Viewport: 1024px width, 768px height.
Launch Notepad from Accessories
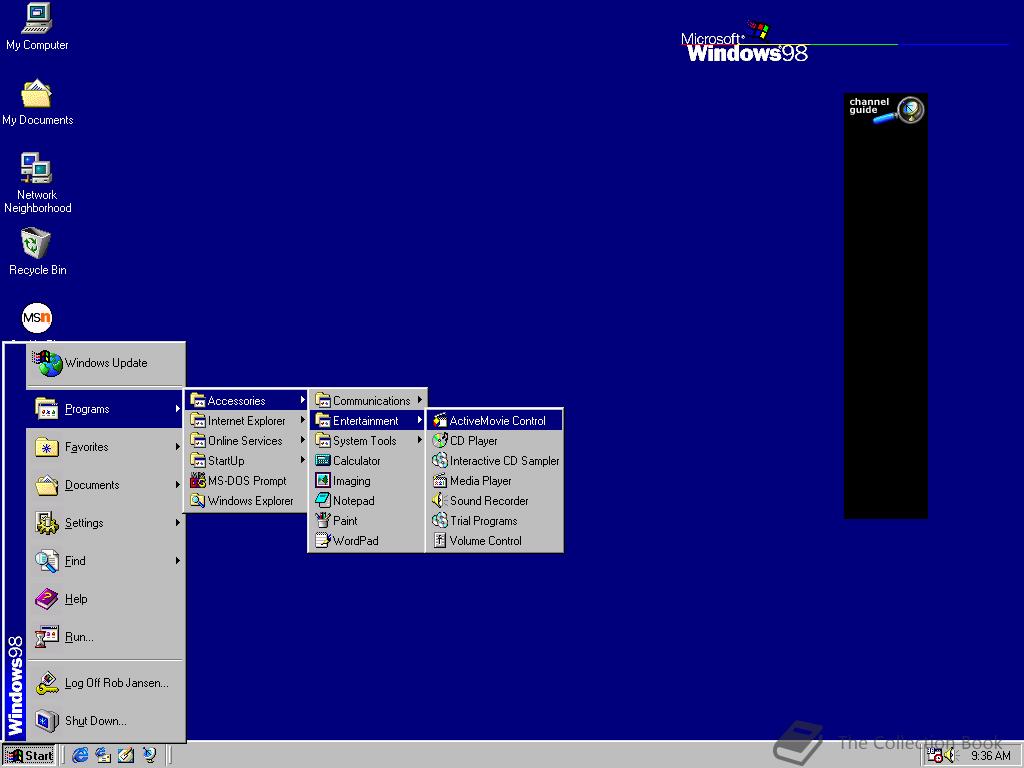click(x=368, y=501)
